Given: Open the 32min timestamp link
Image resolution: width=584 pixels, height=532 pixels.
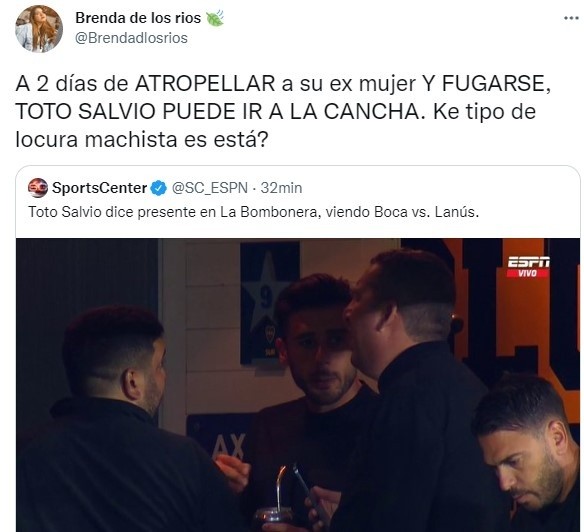Looking at the screenshot, I should pyautogui.click(x=281, y=188).
